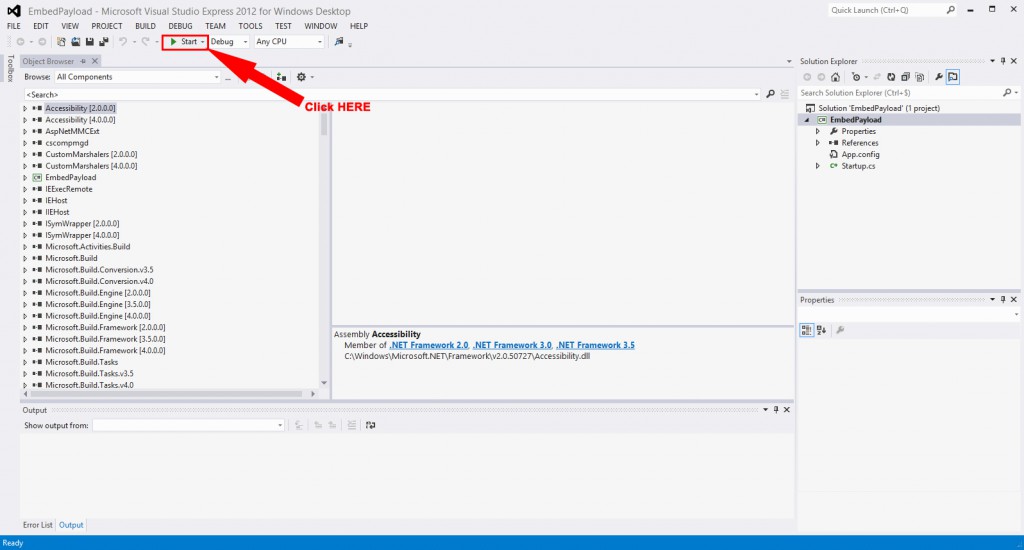Select Microsoft.Build.Tasks.v3.5 in the assembly list
This screenshot has width=1024, height=550.
pos(89,374)
